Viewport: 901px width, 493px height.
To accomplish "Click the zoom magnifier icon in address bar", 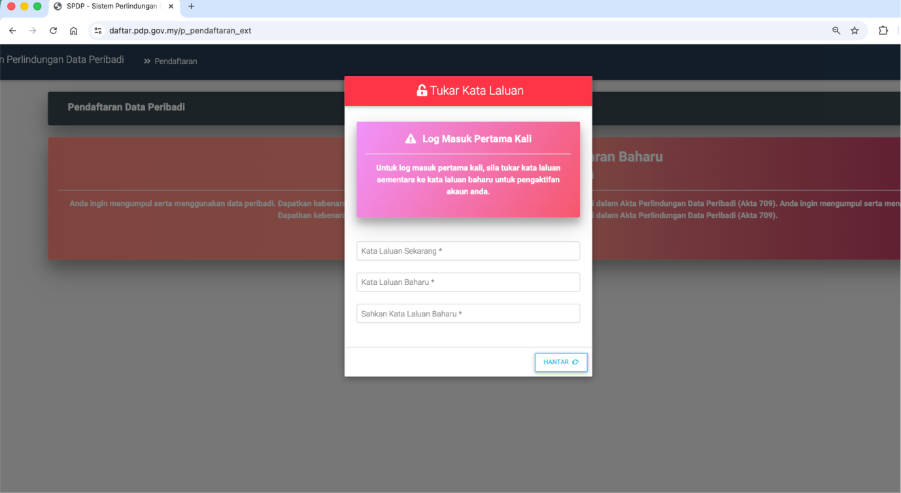I will 836,30.
